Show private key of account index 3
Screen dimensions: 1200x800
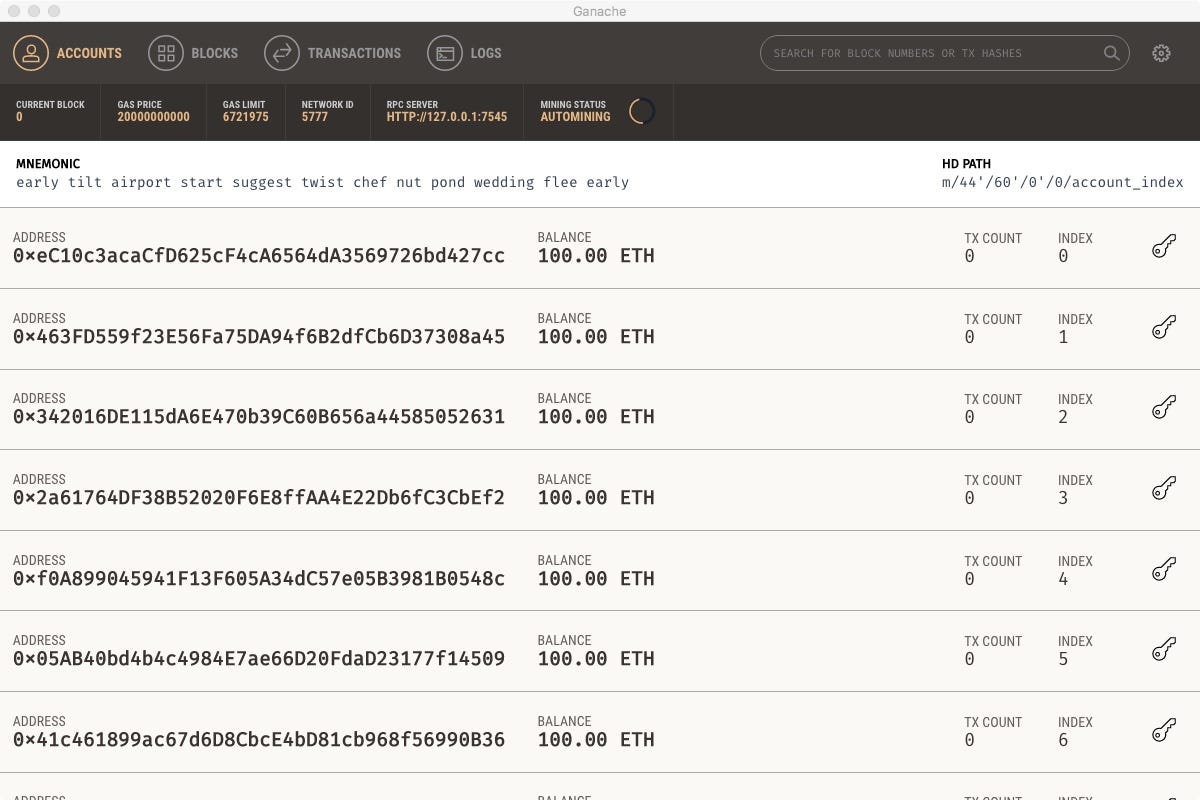(x=1163, y=488)
